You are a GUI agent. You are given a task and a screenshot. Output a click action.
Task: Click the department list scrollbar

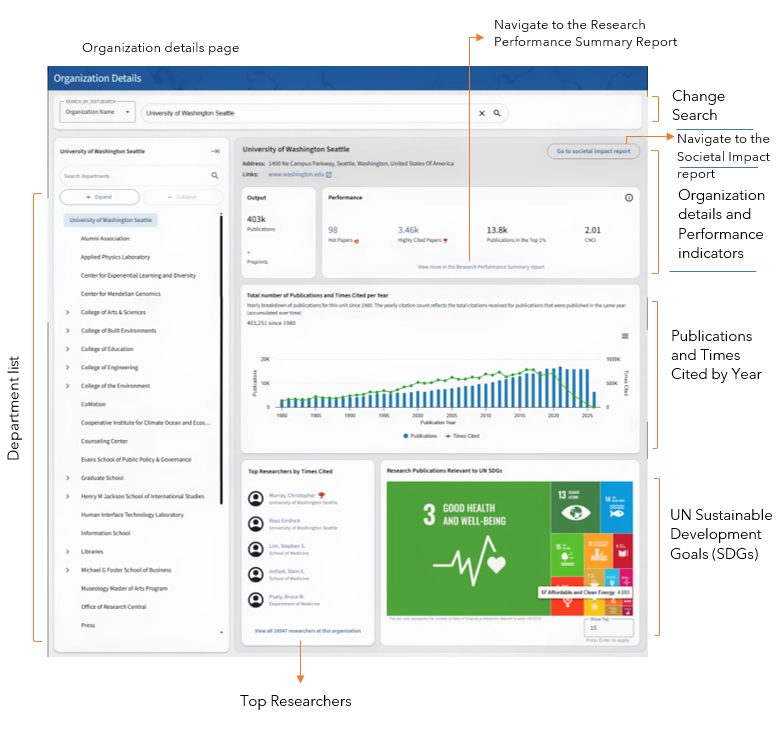tap(221, 359)
